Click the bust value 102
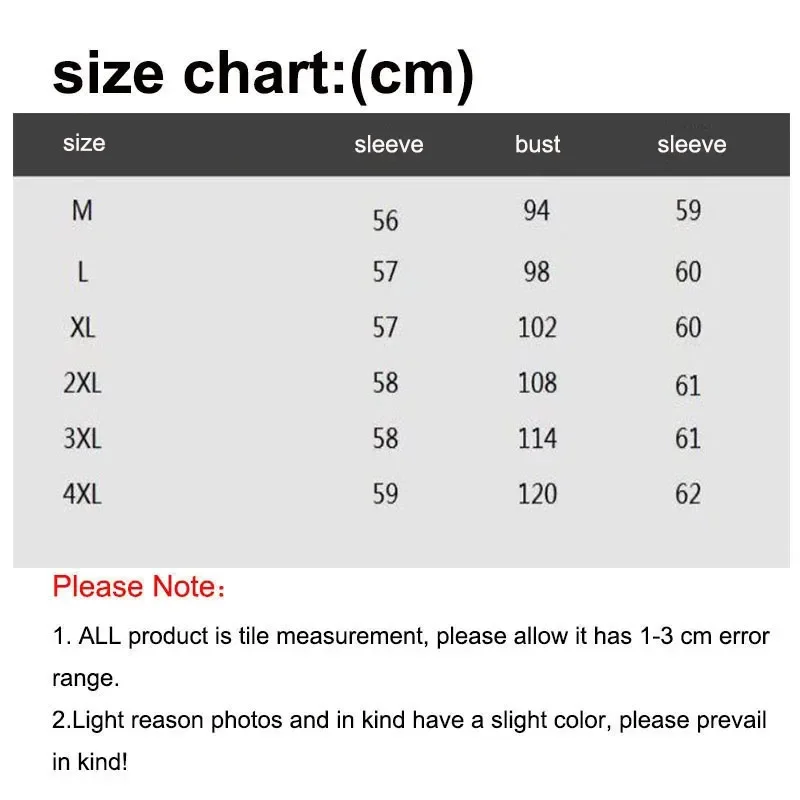This screenshot has height=800, width=800. click(x=537, y=328)
